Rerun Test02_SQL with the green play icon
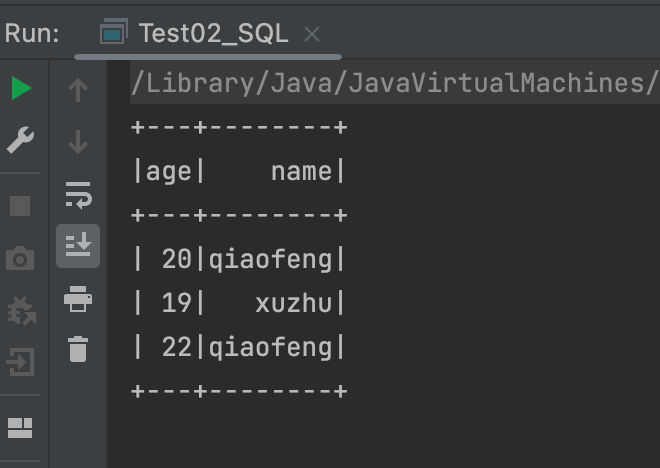660x468 pixels. [x=21, y=89]
